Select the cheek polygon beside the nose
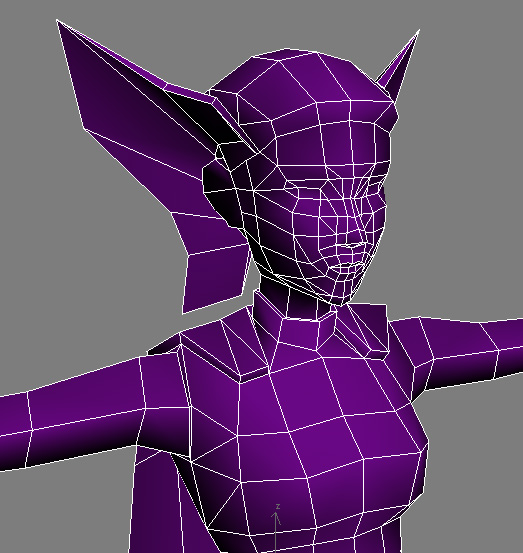This screenshot has width=523, height=553. [x=307, y=226]
